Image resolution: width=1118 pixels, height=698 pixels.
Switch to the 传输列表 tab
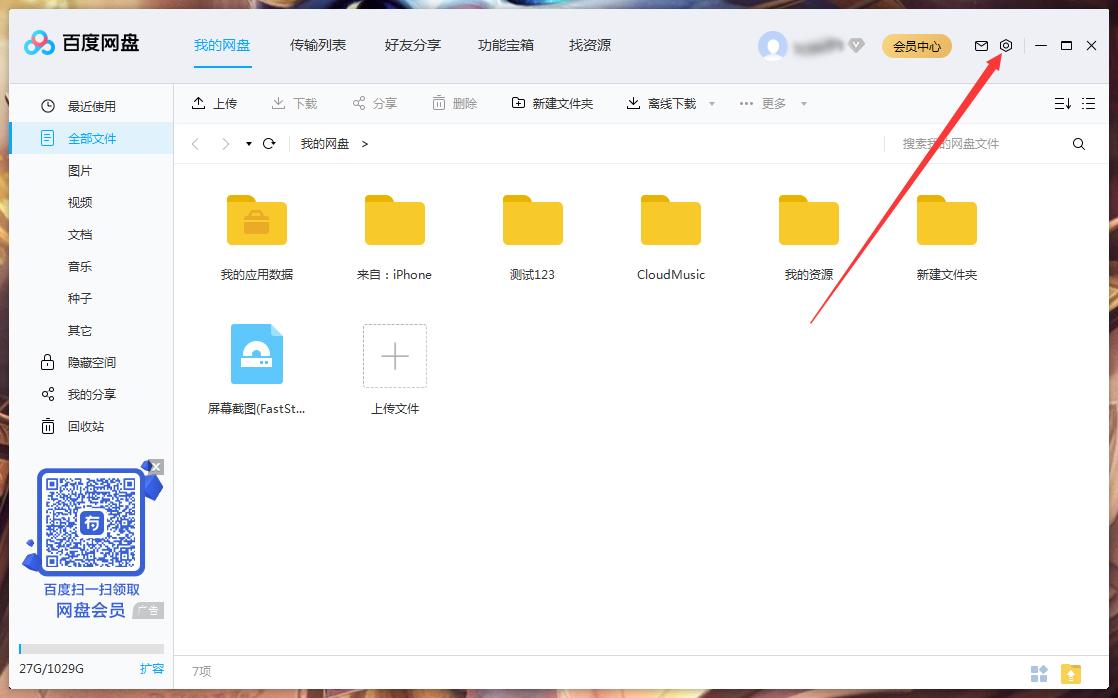tap(317, 45)
